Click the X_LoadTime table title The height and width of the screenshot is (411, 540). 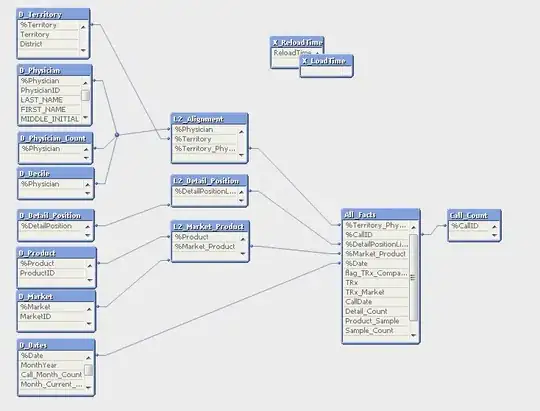[326, 61]
